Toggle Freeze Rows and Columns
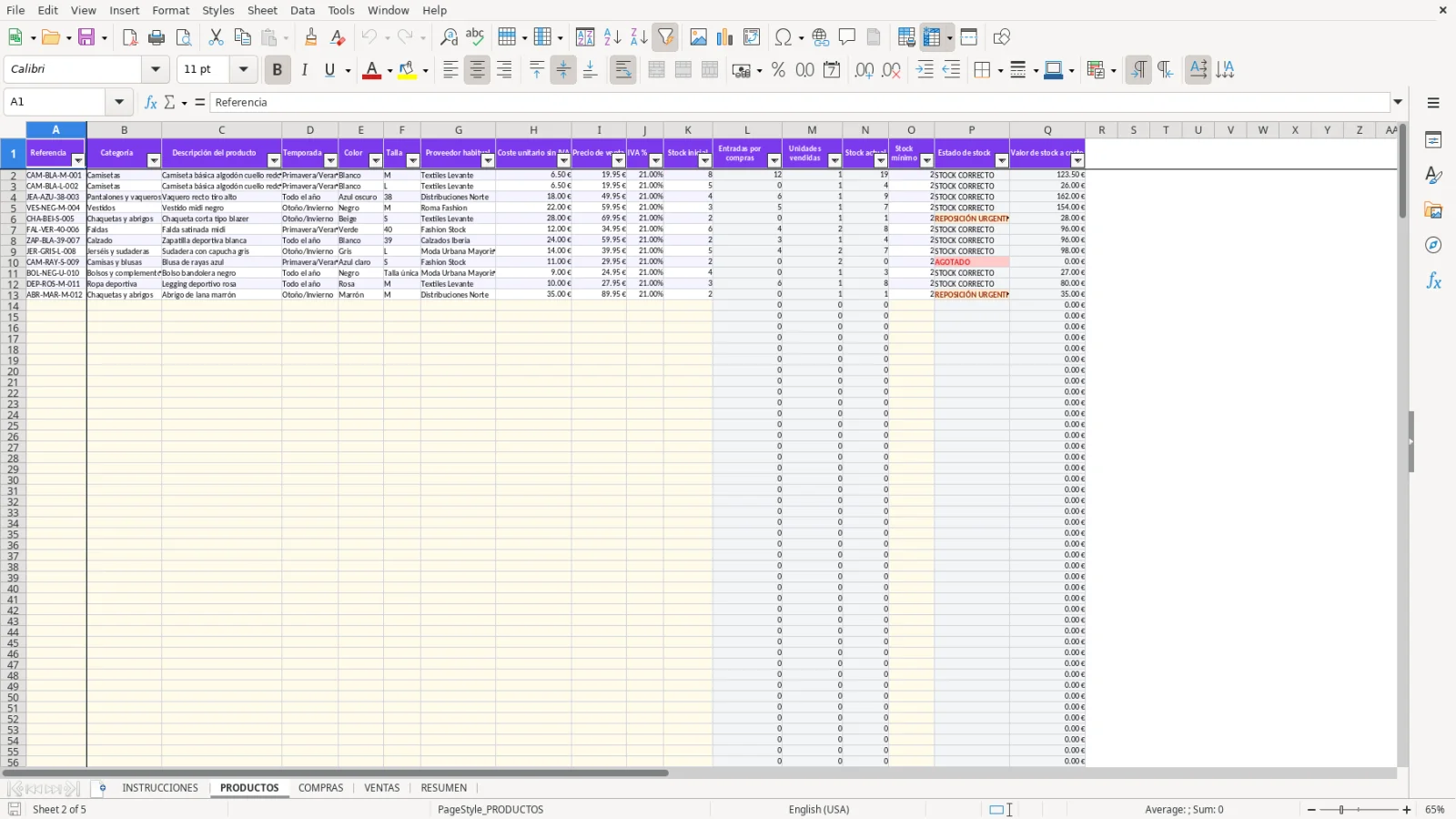This screenshot has height=819, width=1456. pos(932,37)
